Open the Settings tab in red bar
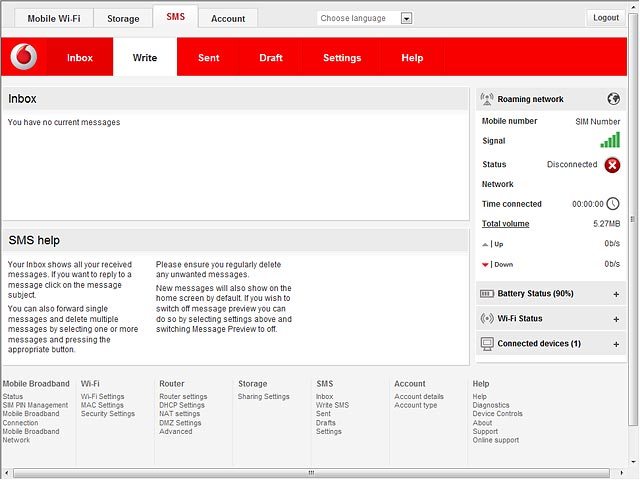This screenshot has width=640, height=480. [342, 57]
